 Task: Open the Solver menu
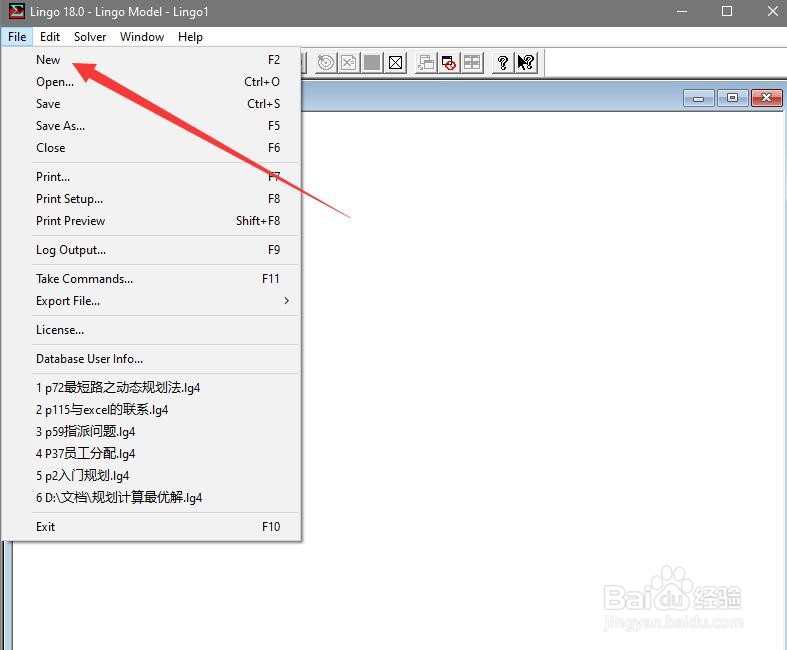[90, 37]
